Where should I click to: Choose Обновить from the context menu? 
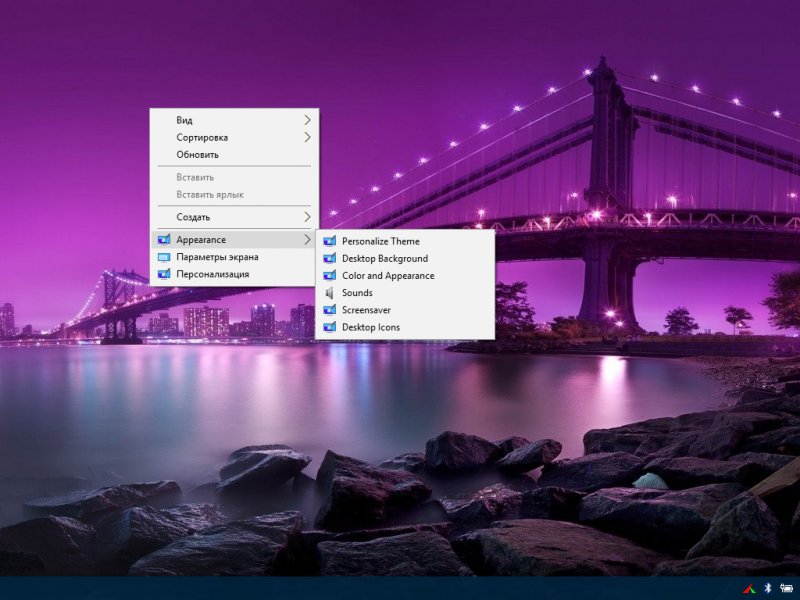234,155
